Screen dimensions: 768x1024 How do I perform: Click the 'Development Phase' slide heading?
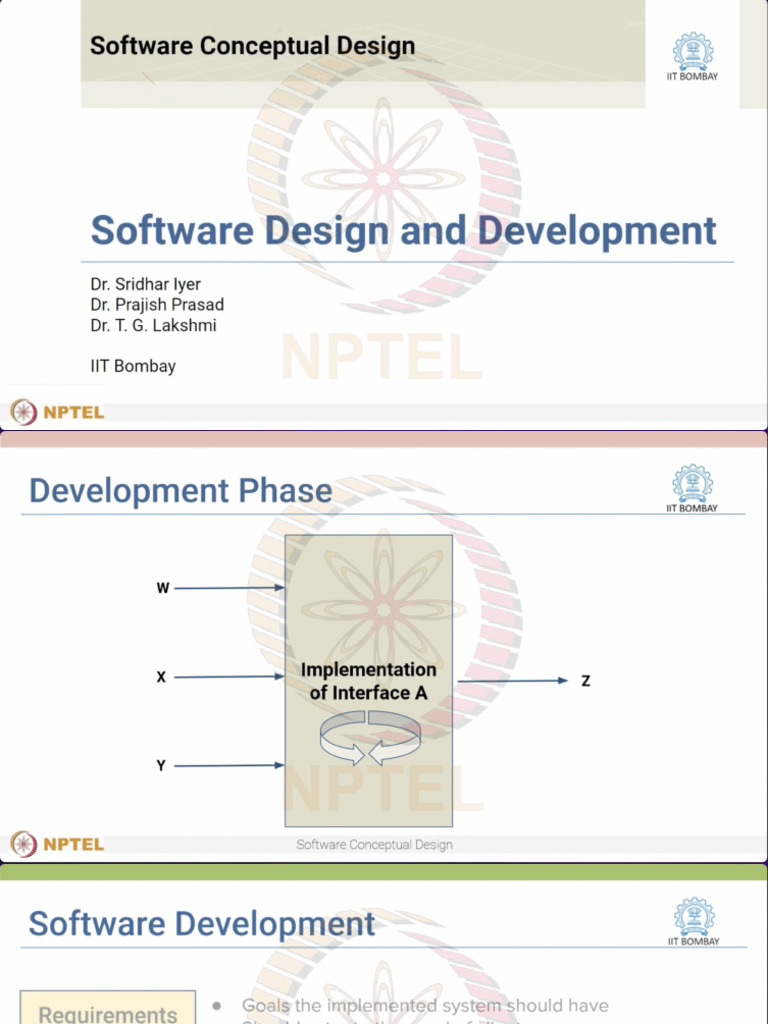(x=180, y=490)
